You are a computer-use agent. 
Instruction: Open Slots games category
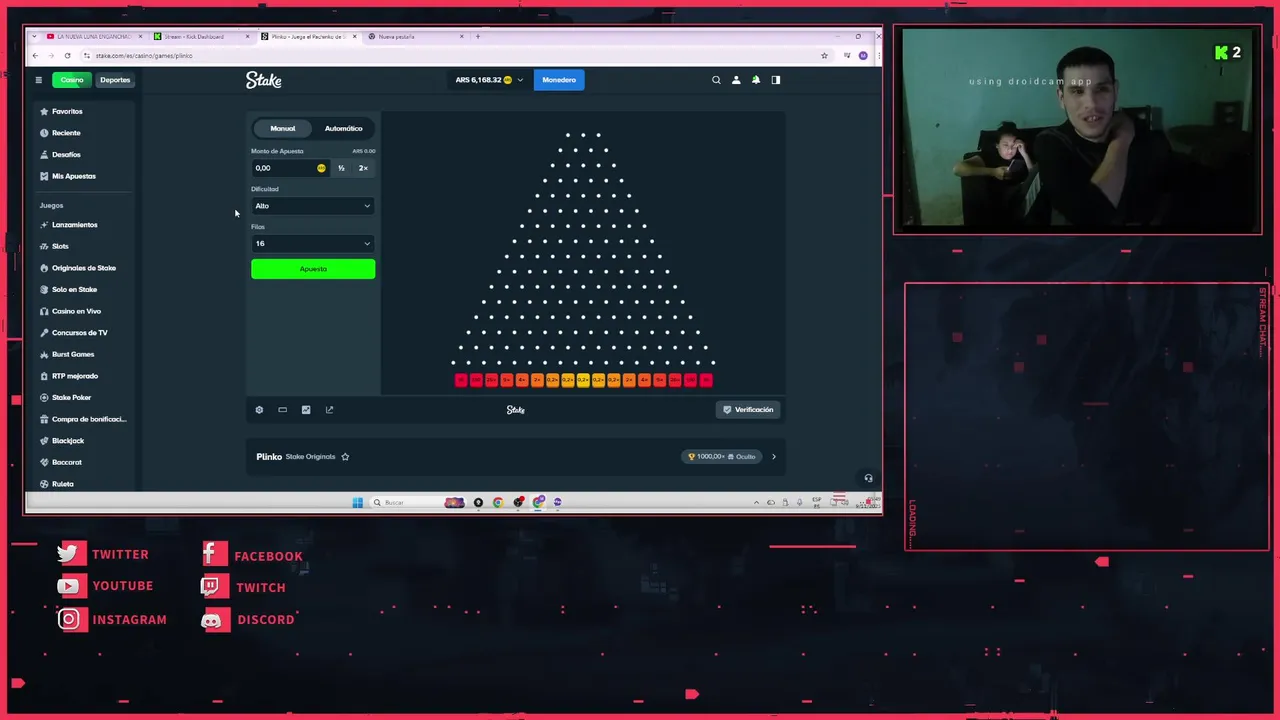coord(60,246)
